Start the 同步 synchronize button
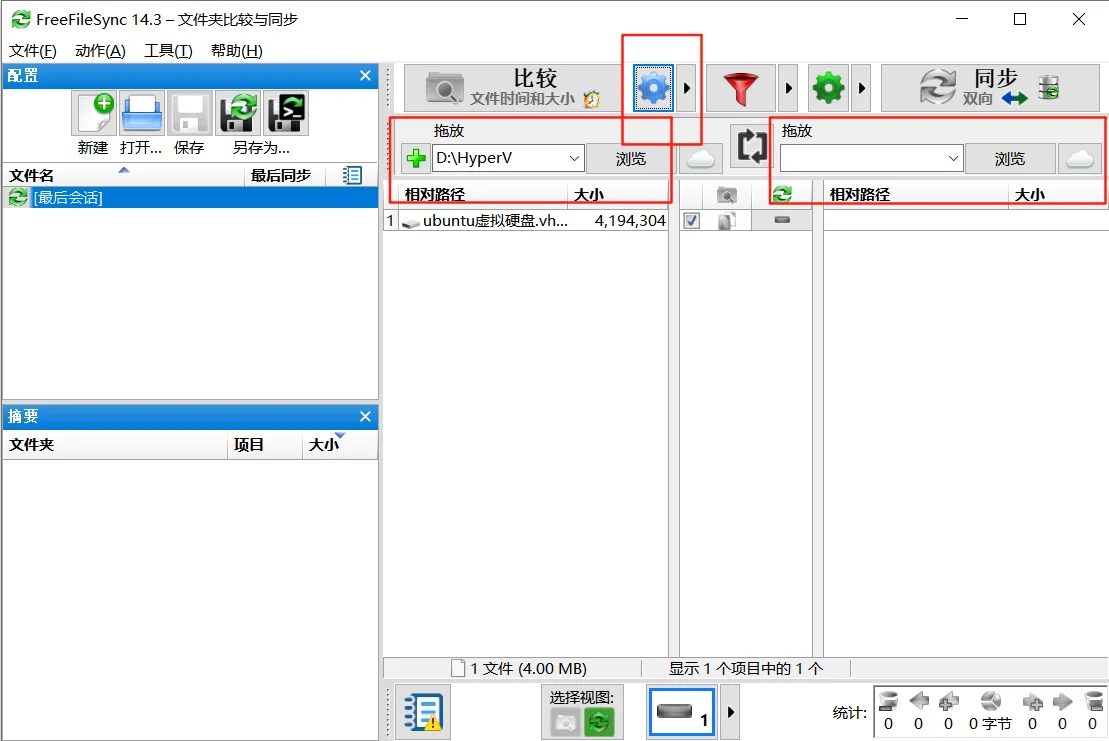The image size is (1109, 741). (x=991, y=88)
